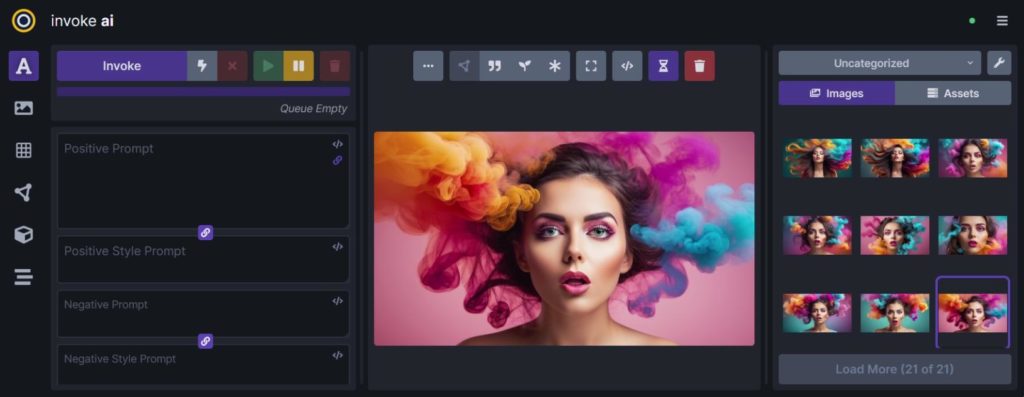The image size is (1024, 397).
Task: Toggle link between negative prompt and style
Action: click(205, 341)
